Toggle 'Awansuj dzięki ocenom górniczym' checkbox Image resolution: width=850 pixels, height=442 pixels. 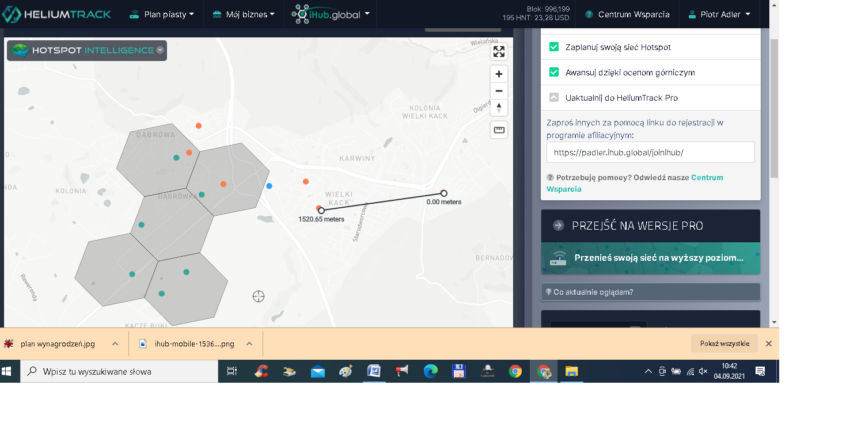(554, 72)
